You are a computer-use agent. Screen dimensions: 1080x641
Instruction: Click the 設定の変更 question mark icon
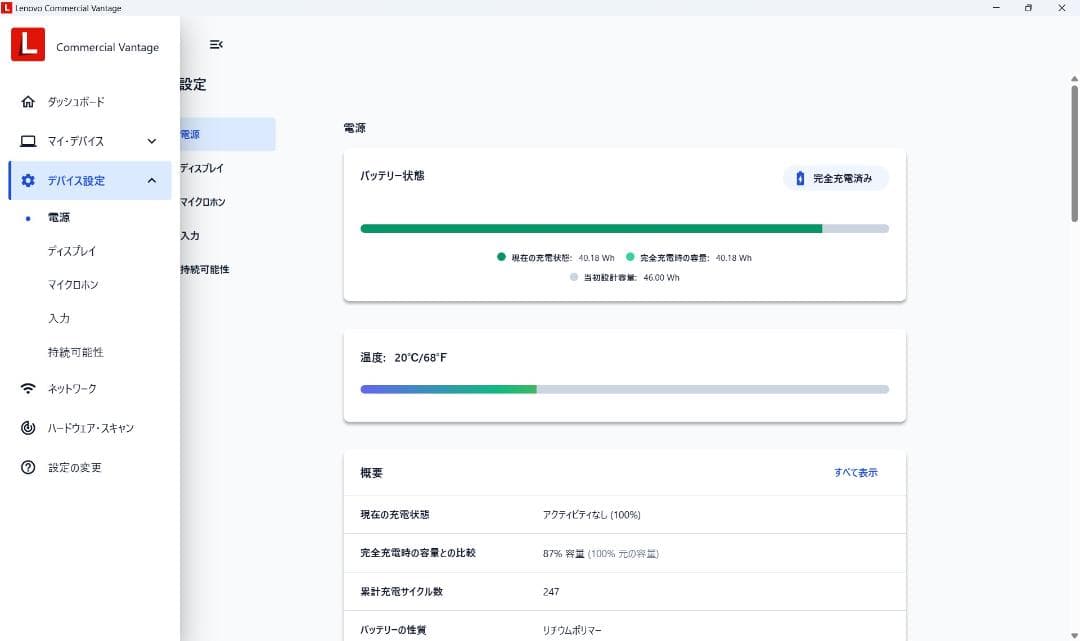[x=28, y=468]
